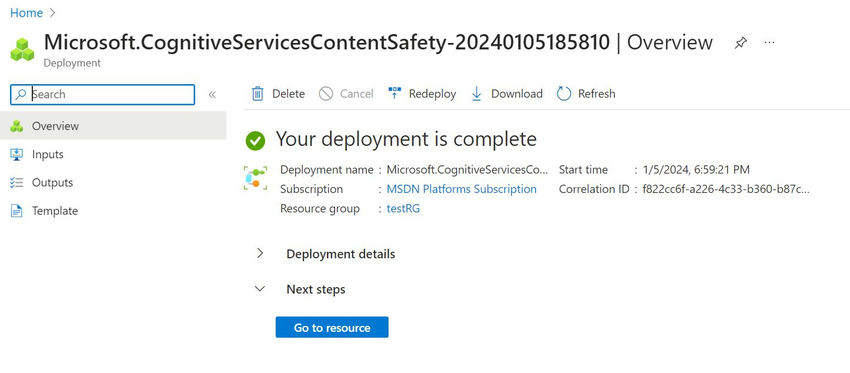Click the 'Your deployment is complete' heading
The image size is (850, 373).
[x=406, y=139]
